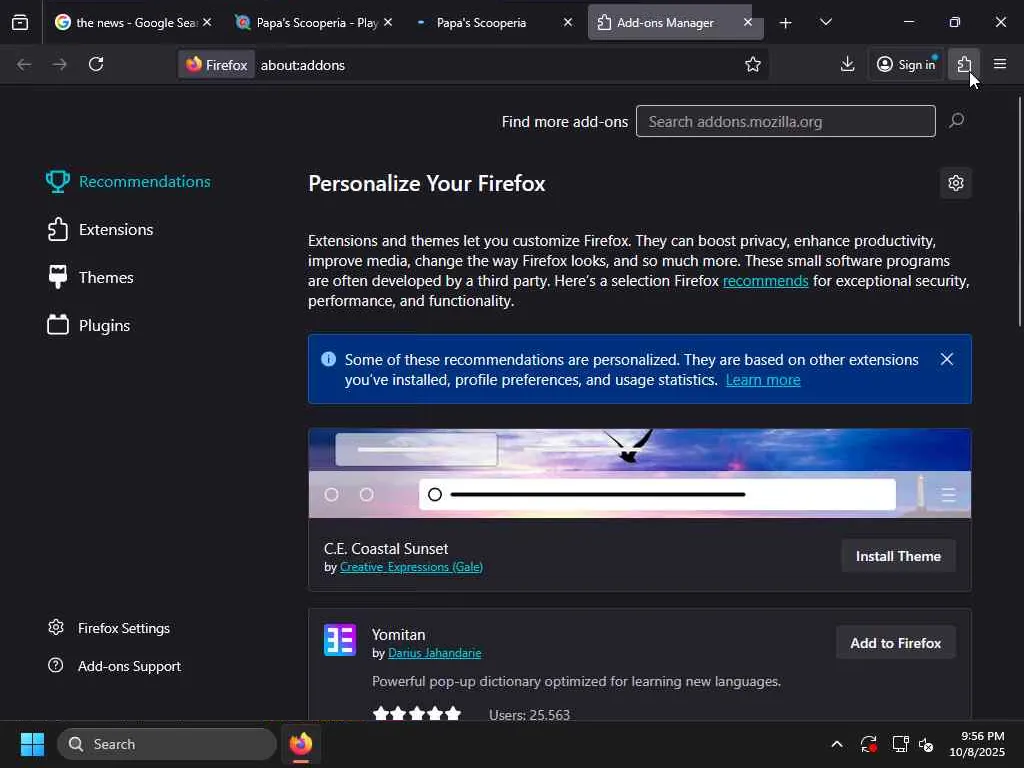Select the Add-ons Manager tab

675,22
